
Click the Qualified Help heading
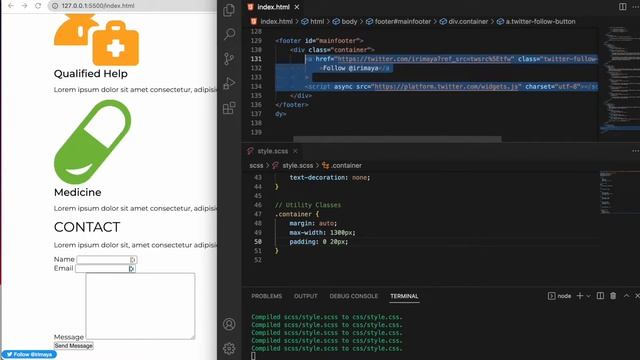pyautogui.click(x=91, y=74)
